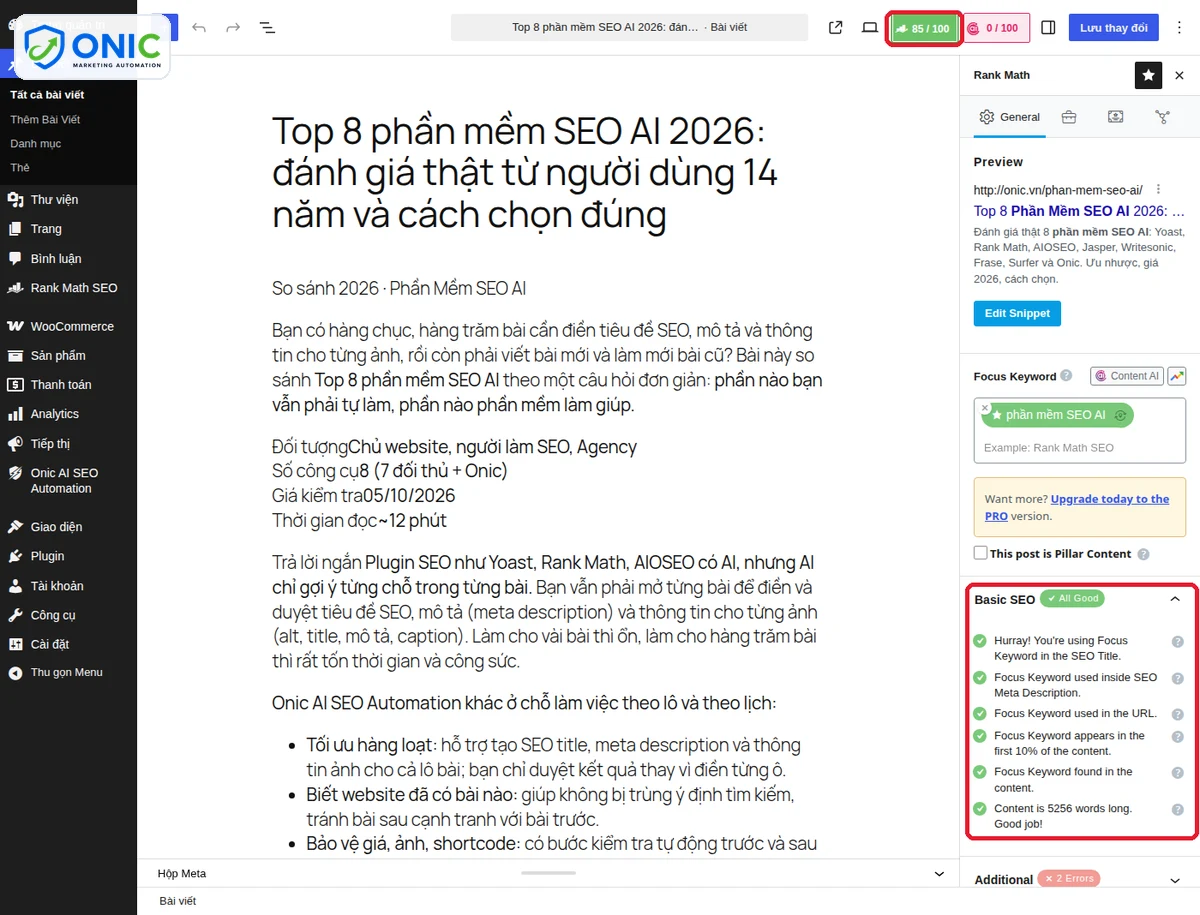Open Tài khoản admin menu

[x=57, y=586]
